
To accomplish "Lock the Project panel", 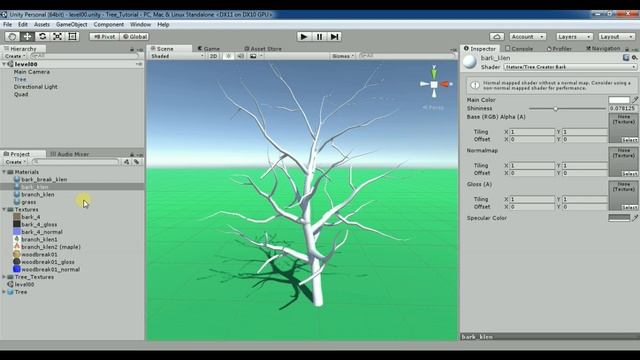I will pyautogui.click(x=132, y=155).
